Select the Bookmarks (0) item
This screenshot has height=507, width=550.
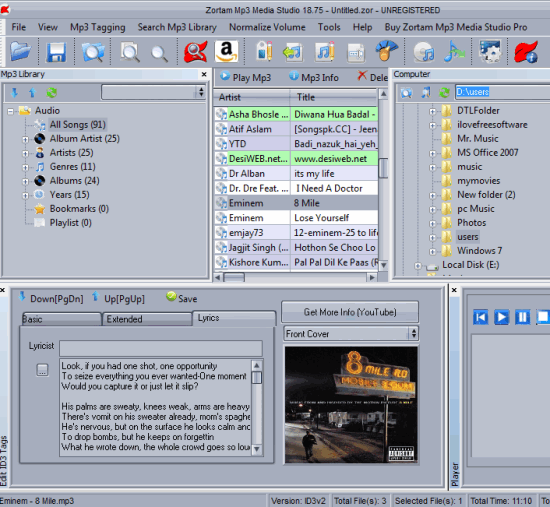[79, 209]
